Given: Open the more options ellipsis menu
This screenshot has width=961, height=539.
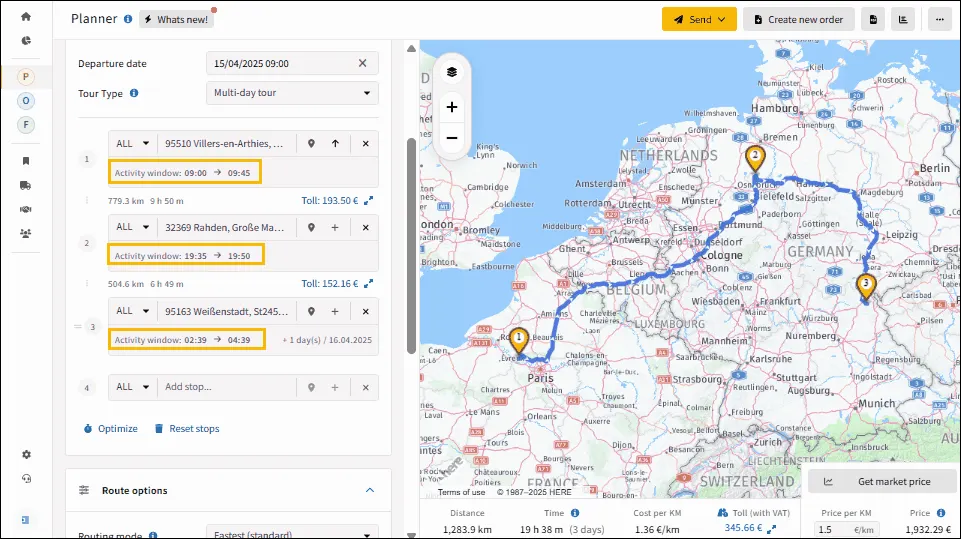Looking at the screenshot, I should tap(940, 20).
